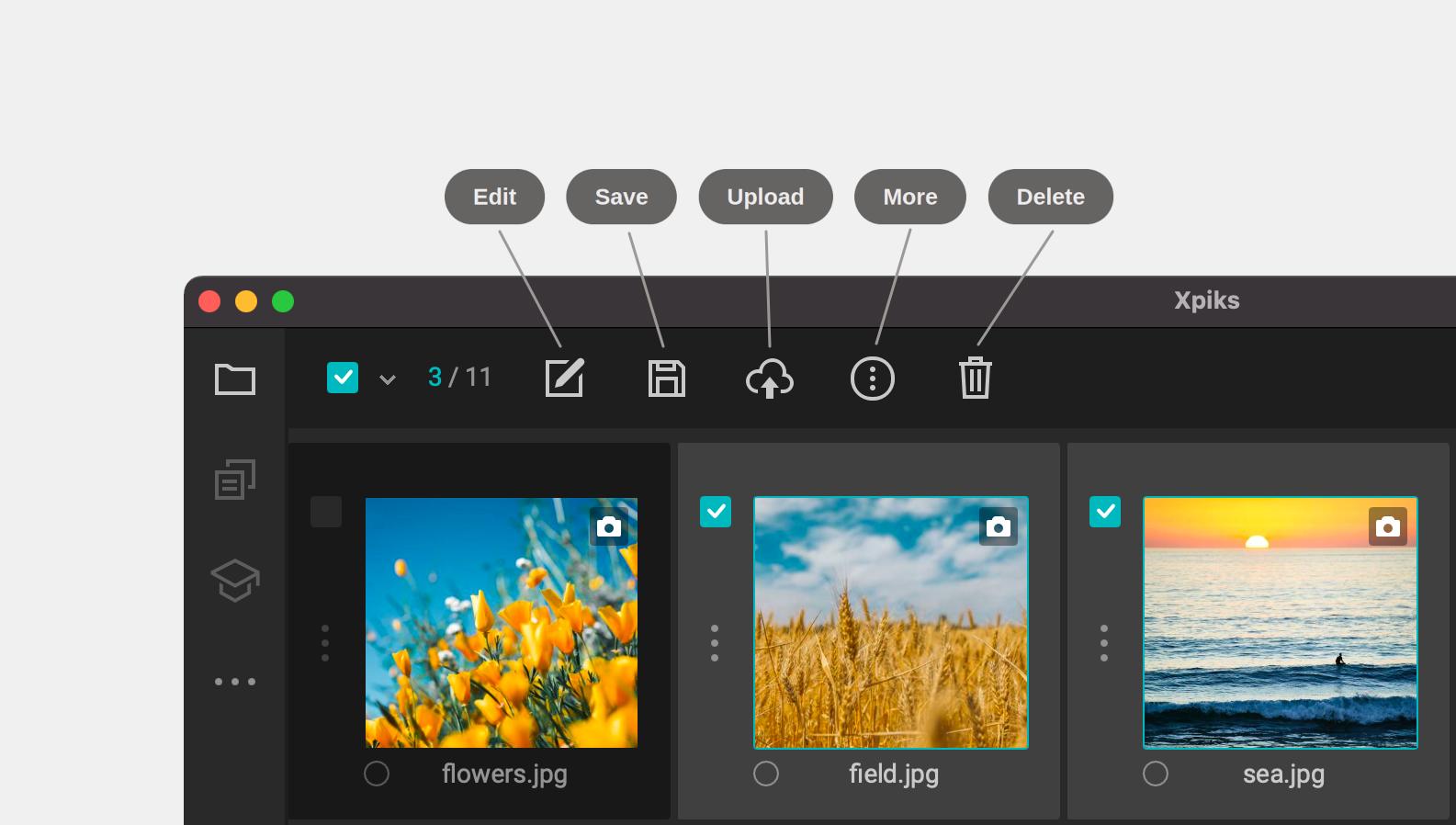The height and width of the screenshot is (825, 1456).
Task: Click the flowers.jpg thumbnail image
Action: pyautogui.click(x=502, y=623)
